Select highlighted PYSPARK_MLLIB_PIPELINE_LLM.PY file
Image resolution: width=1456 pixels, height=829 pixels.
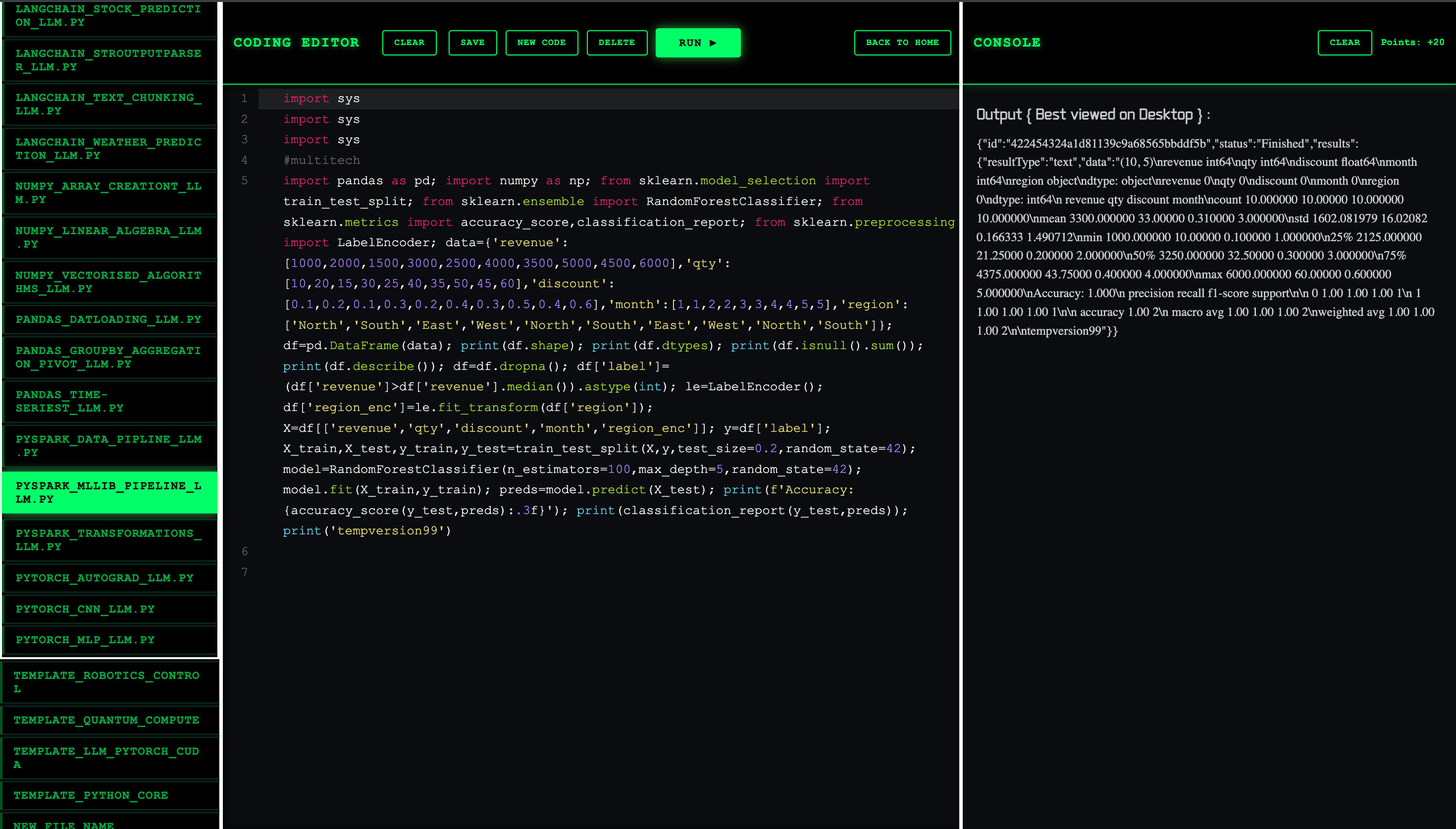point(110,493)
